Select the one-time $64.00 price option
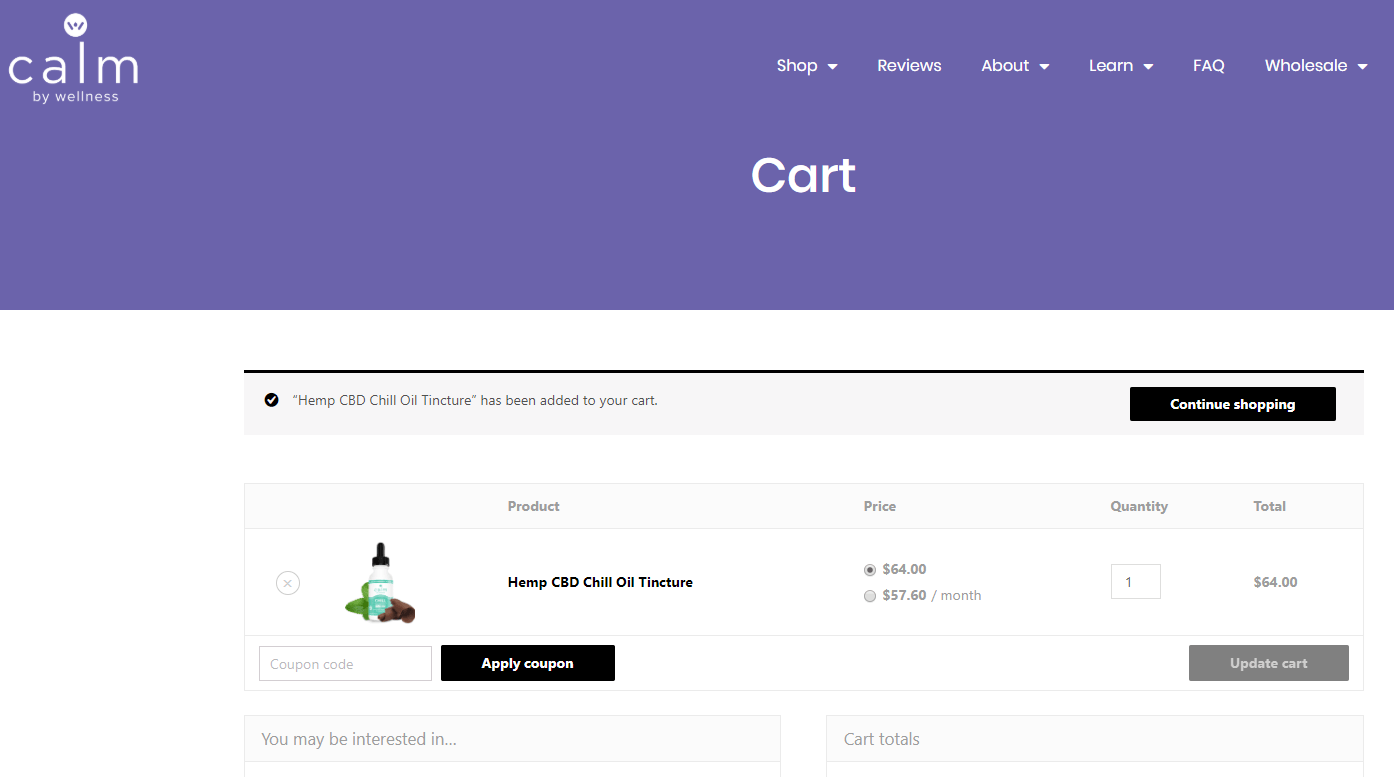The height and width of the screenshot is (777, 1394). (x=870, y=569)
